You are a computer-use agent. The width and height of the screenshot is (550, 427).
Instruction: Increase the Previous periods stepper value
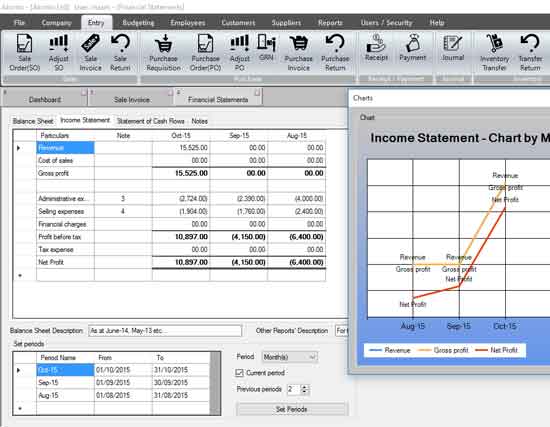304,387
